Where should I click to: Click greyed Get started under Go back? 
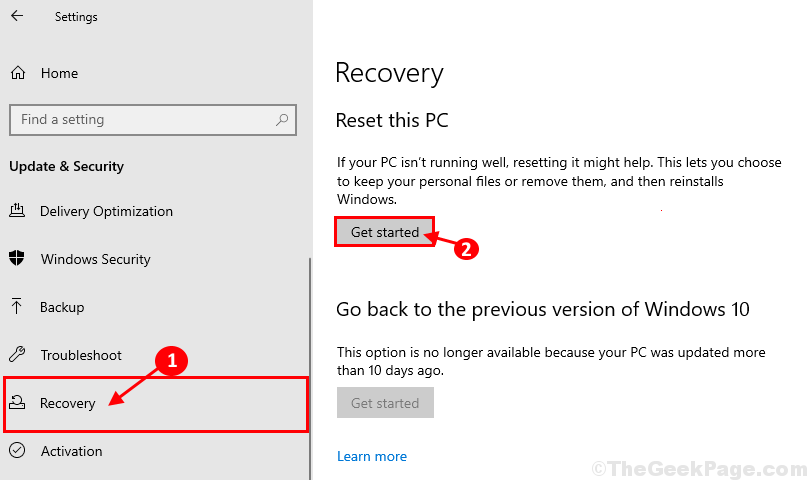[385, 403]
